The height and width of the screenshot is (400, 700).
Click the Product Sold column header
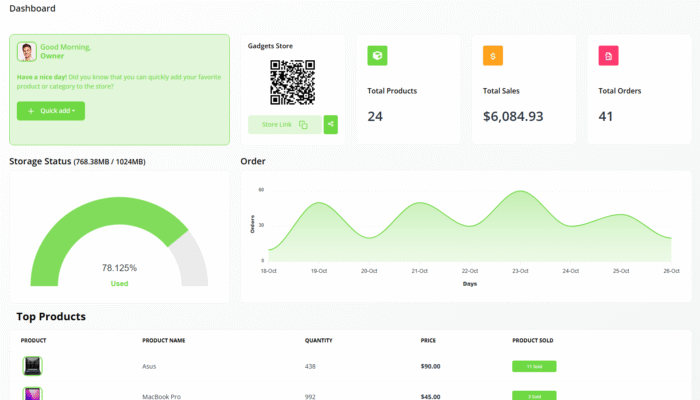[x=533, y=341]
